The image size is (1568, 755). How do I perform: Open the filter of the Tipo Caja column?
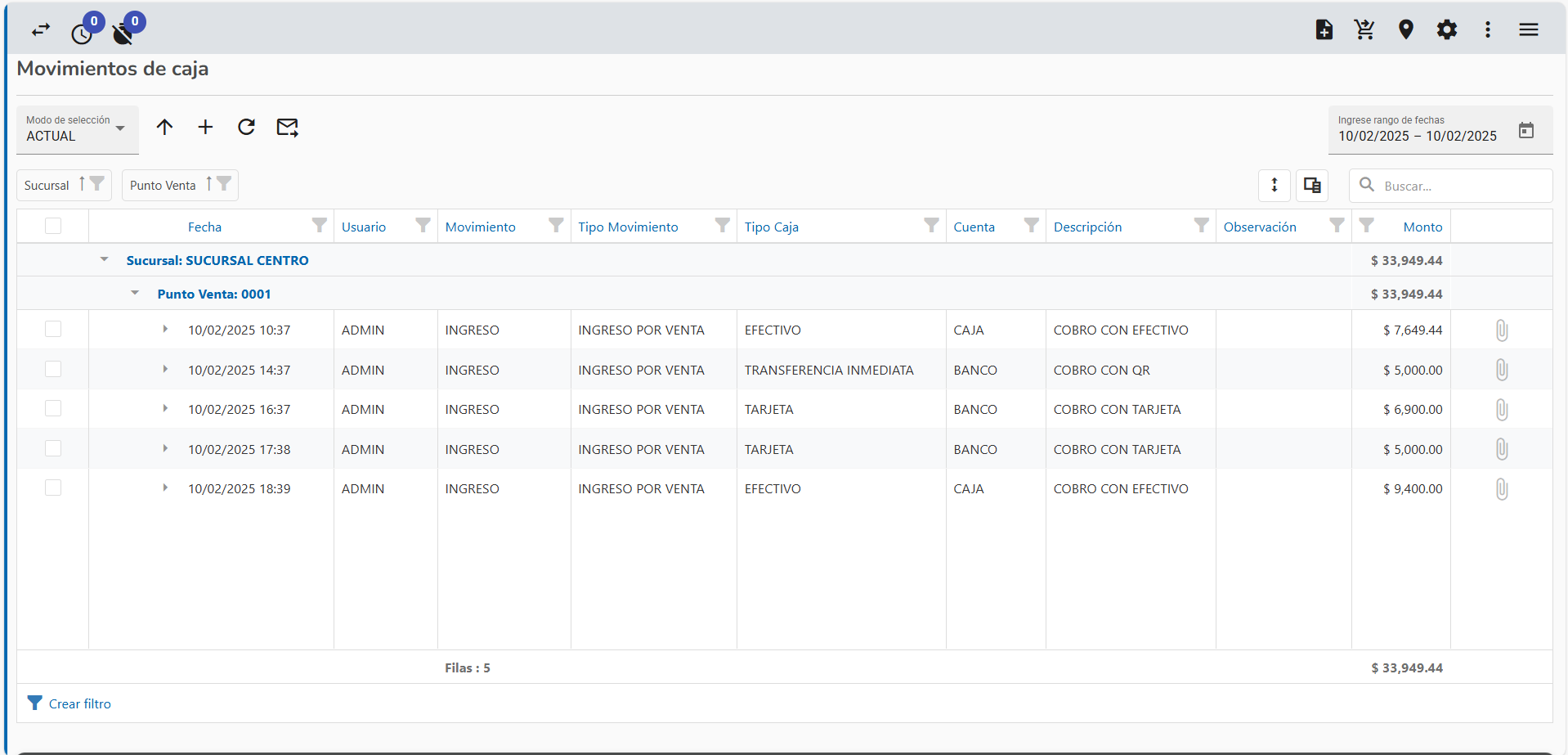click(x=931, y=225)
